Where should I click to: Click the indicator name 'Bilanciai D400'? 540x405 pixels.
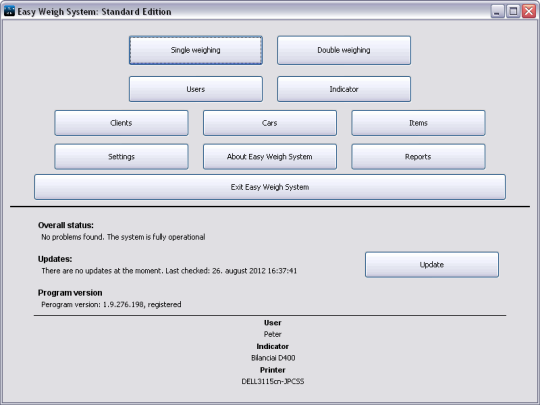(x=273, y=358)
